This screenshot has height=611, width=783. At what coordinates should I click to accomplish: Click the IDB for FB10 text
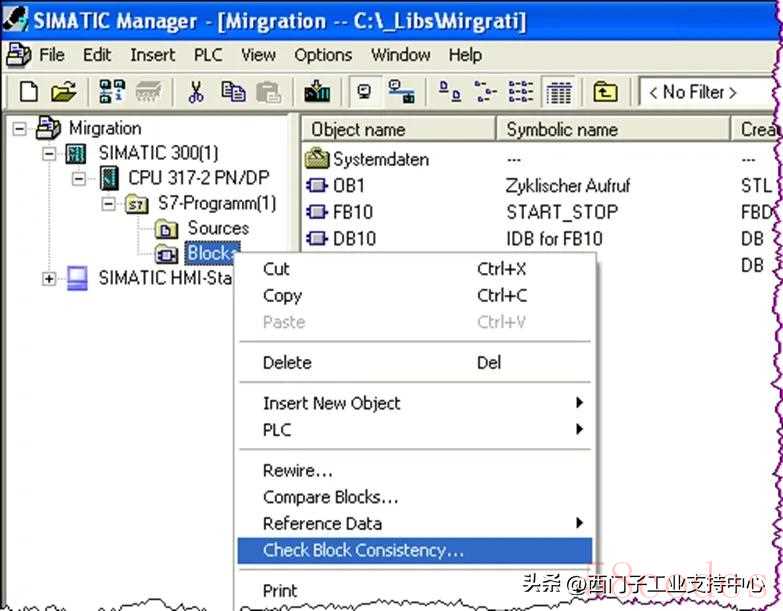point(554,238)
